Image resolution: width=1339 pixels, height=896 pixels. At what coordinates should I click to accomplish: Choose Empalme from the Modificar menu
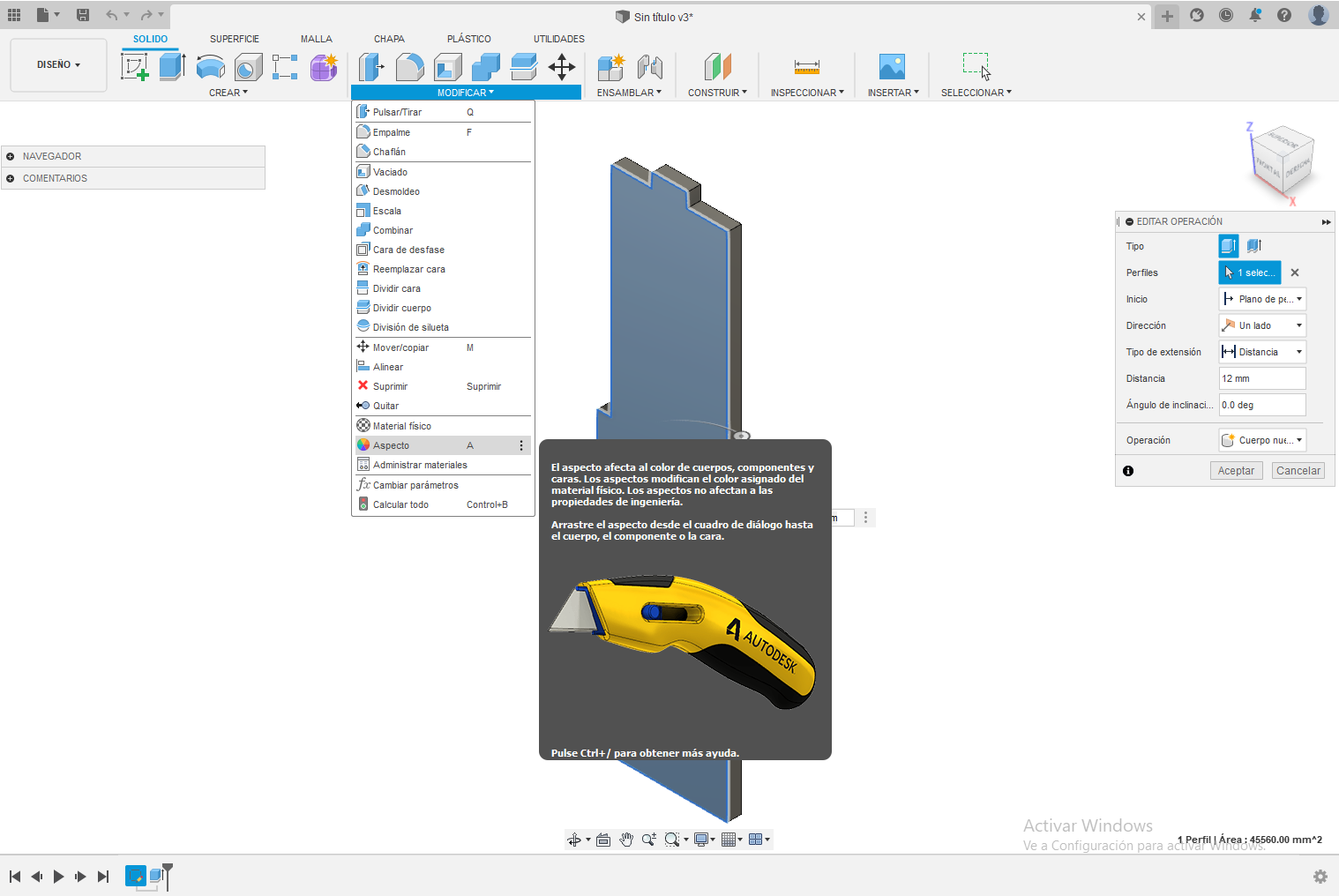coord(443,132)
